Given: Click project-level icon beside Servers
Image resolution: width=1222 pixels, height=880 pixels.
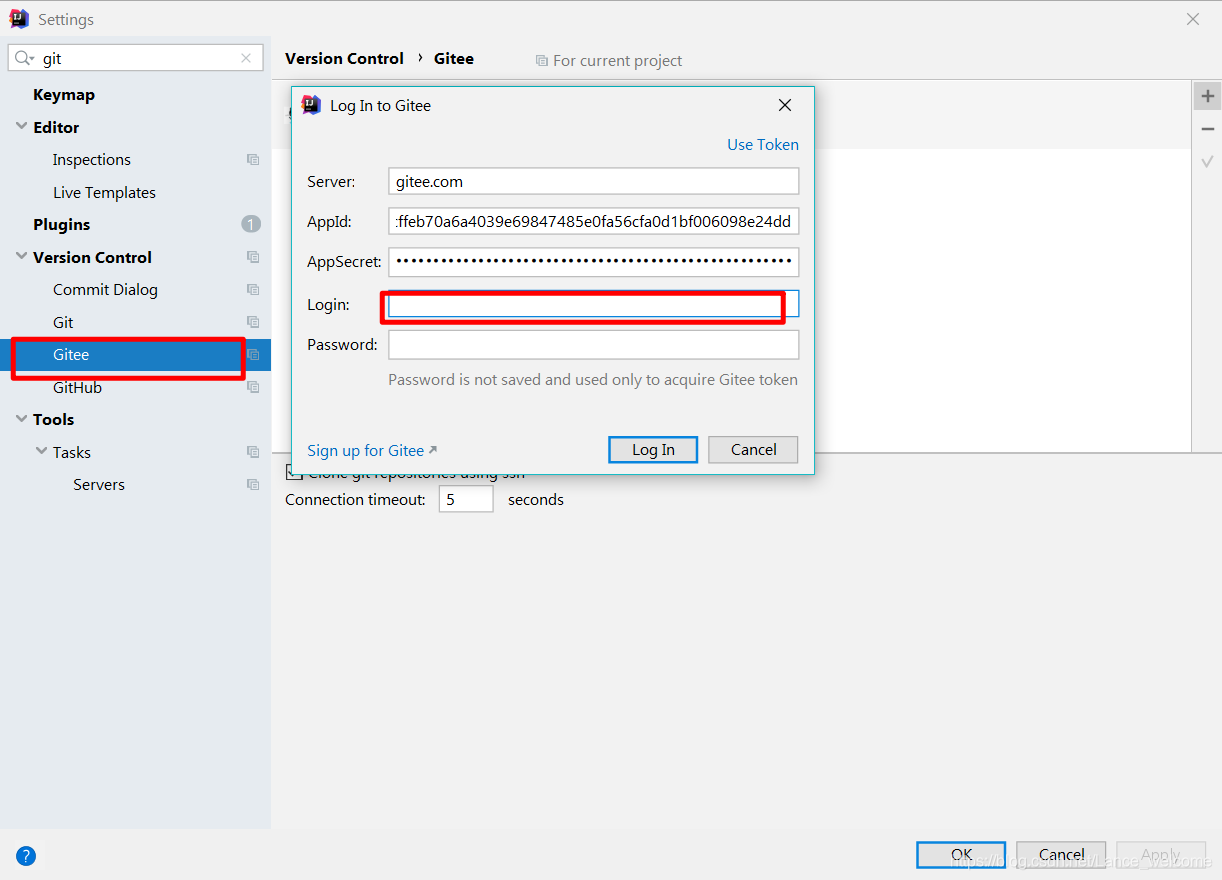Looking at the screenshot, I should pos(253,485).
